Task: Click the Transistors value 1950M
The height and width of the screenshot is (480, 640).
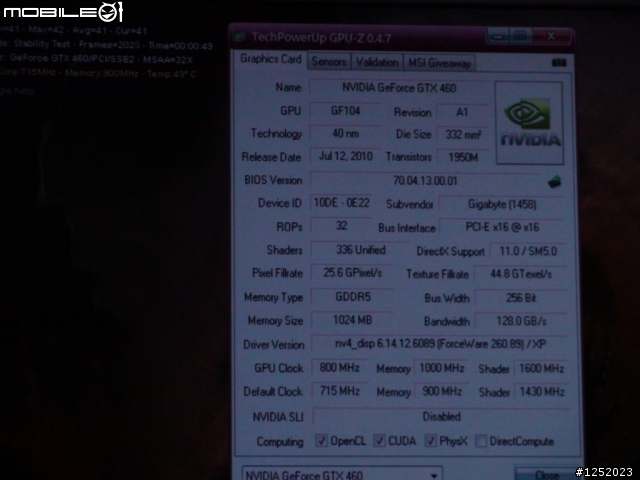Action: pos(463,157)
